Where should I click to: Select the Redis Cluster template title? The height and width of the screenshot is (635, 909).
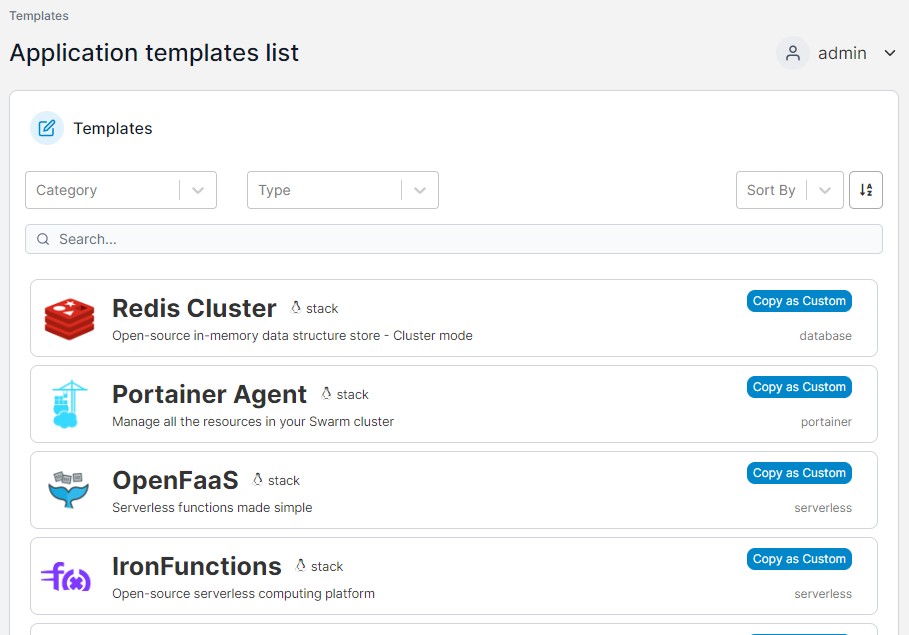tap(194, 308)
